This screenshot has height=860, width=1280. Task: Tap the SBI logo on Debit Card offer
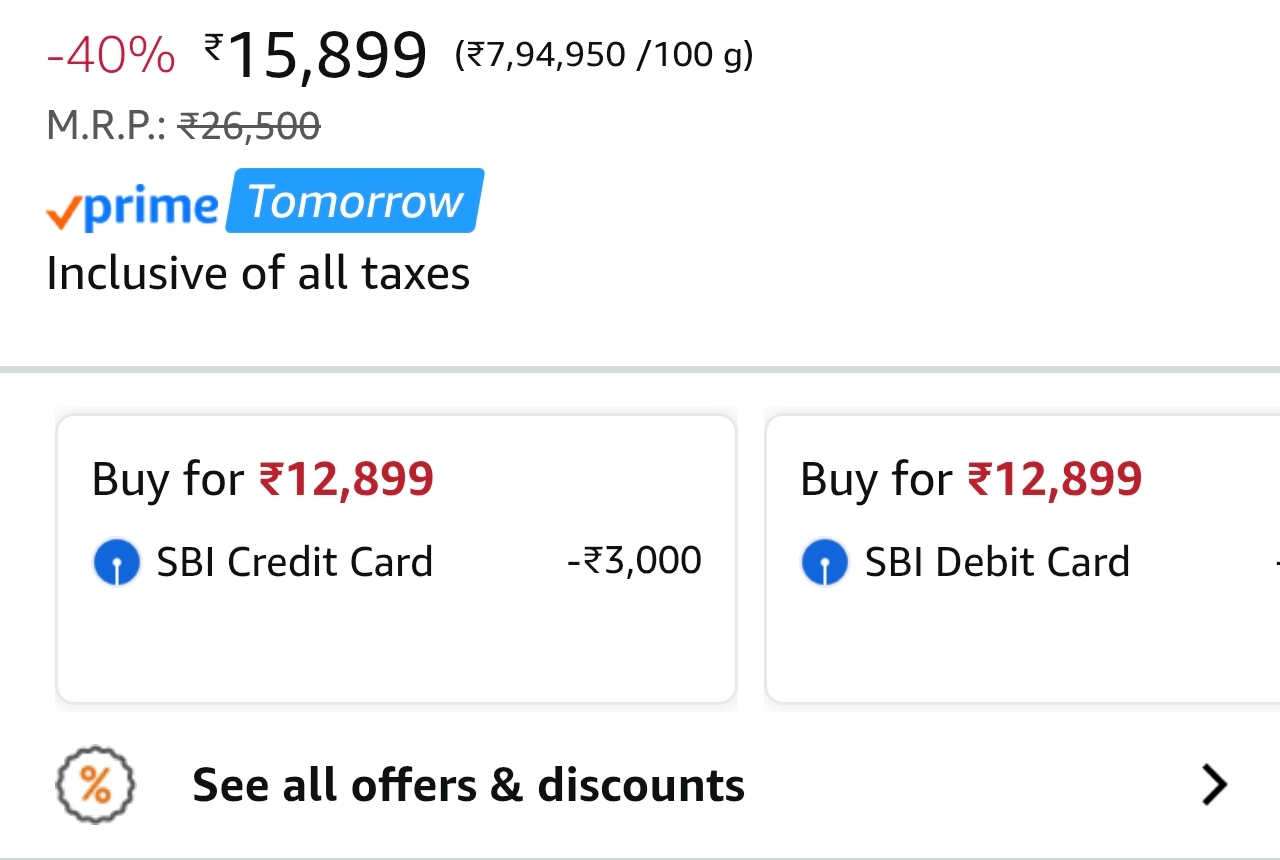(824, 563)
